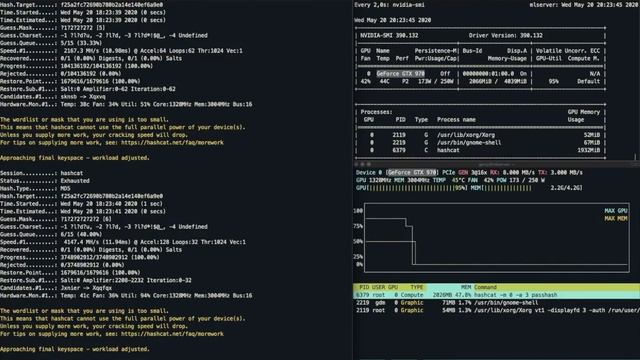Select 2066MiB / 4039MiB memory usage
The height and width of the screenshot is (360, 640).
click(x=498, y=82)
